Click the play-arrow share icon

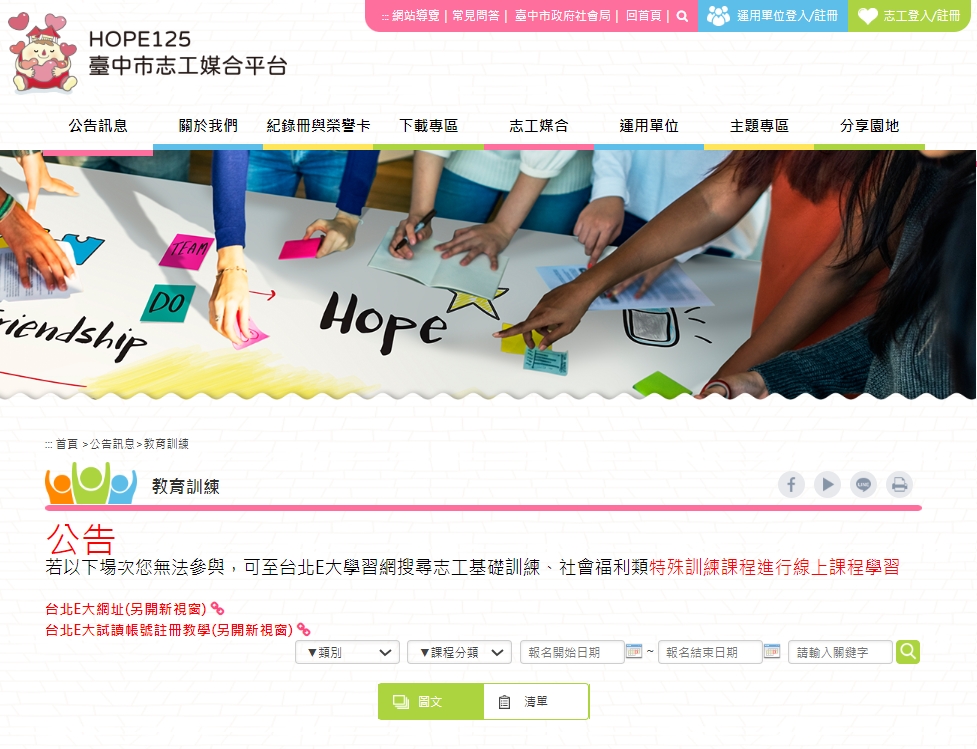[x=827, y=485]
